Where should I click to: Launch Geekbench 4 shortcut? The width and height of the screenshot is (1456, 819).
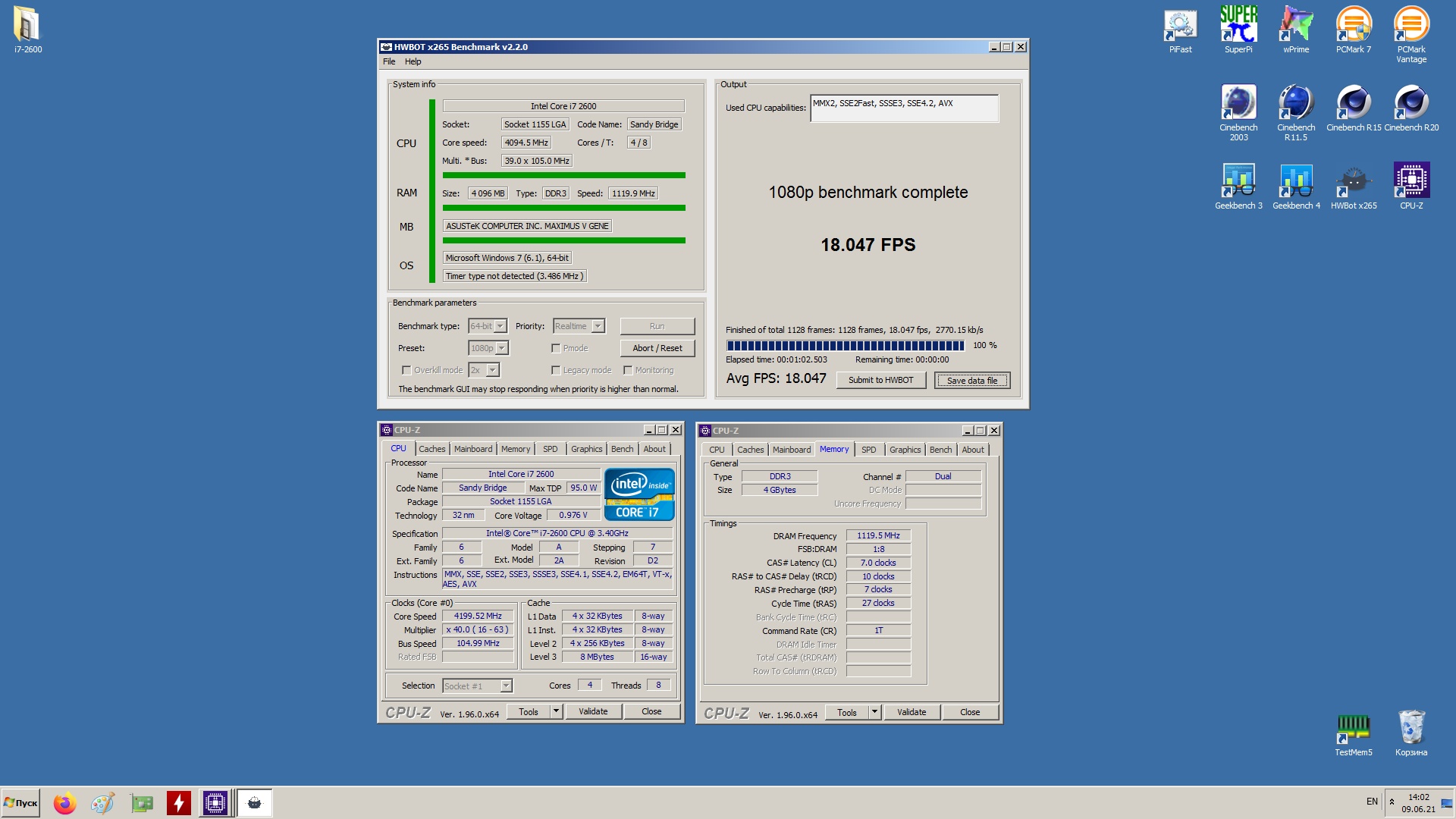coord(1296,186)
